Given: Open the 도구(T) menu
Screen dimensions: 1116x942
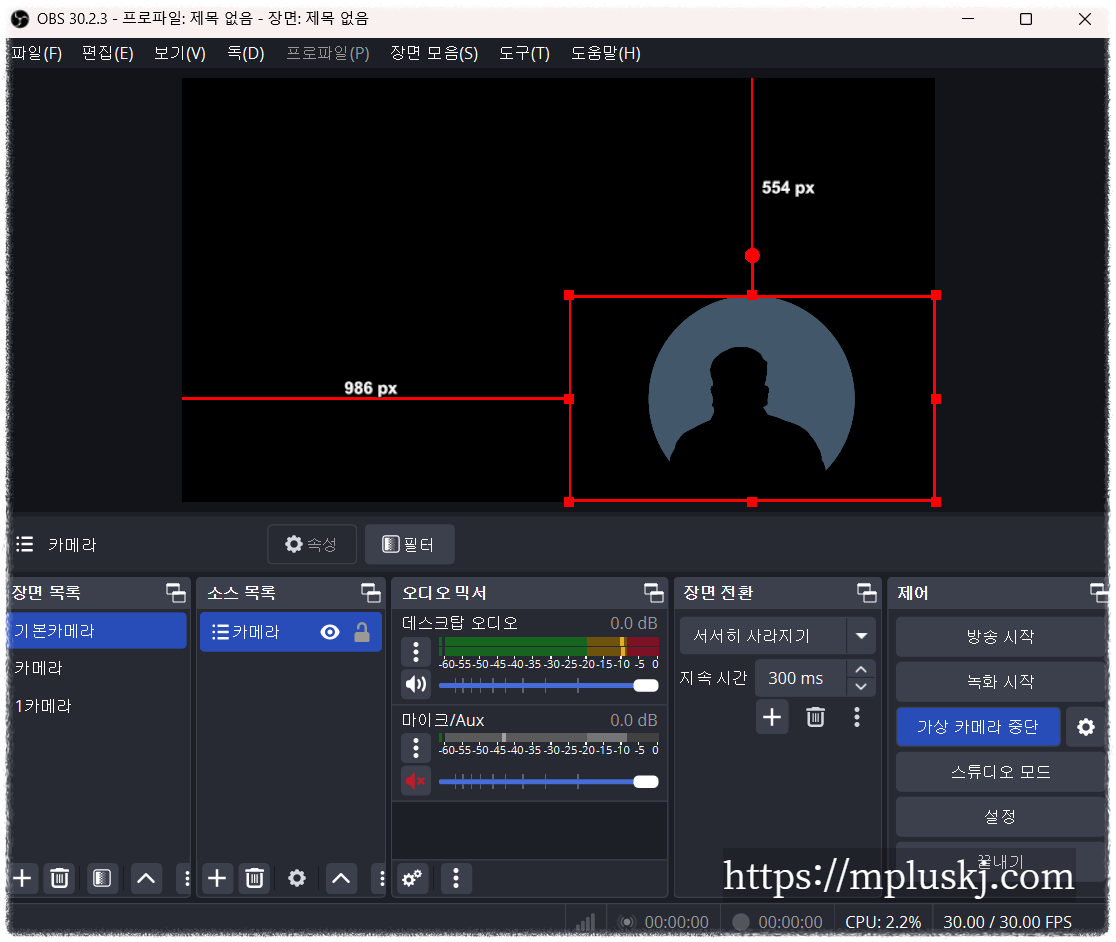Looking at the screenshot, I should tap(523, 53).
